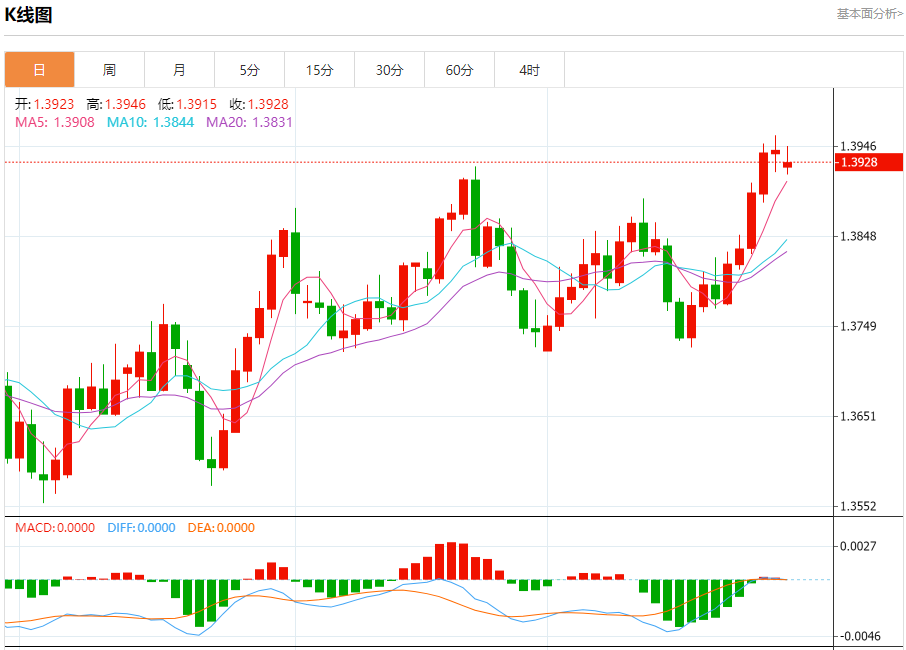Open the 基本面分析 link
The width and height of the screenshot is (906, 650).
pos(870,13)
